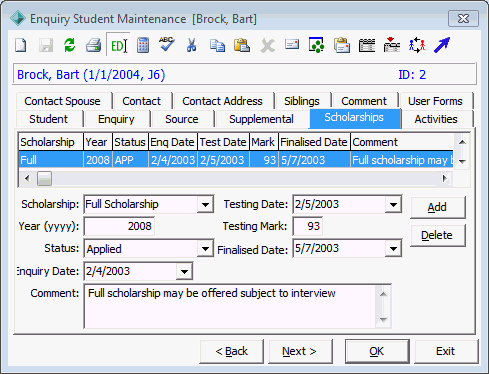Run the ABC spell check icon

[167, 44]
